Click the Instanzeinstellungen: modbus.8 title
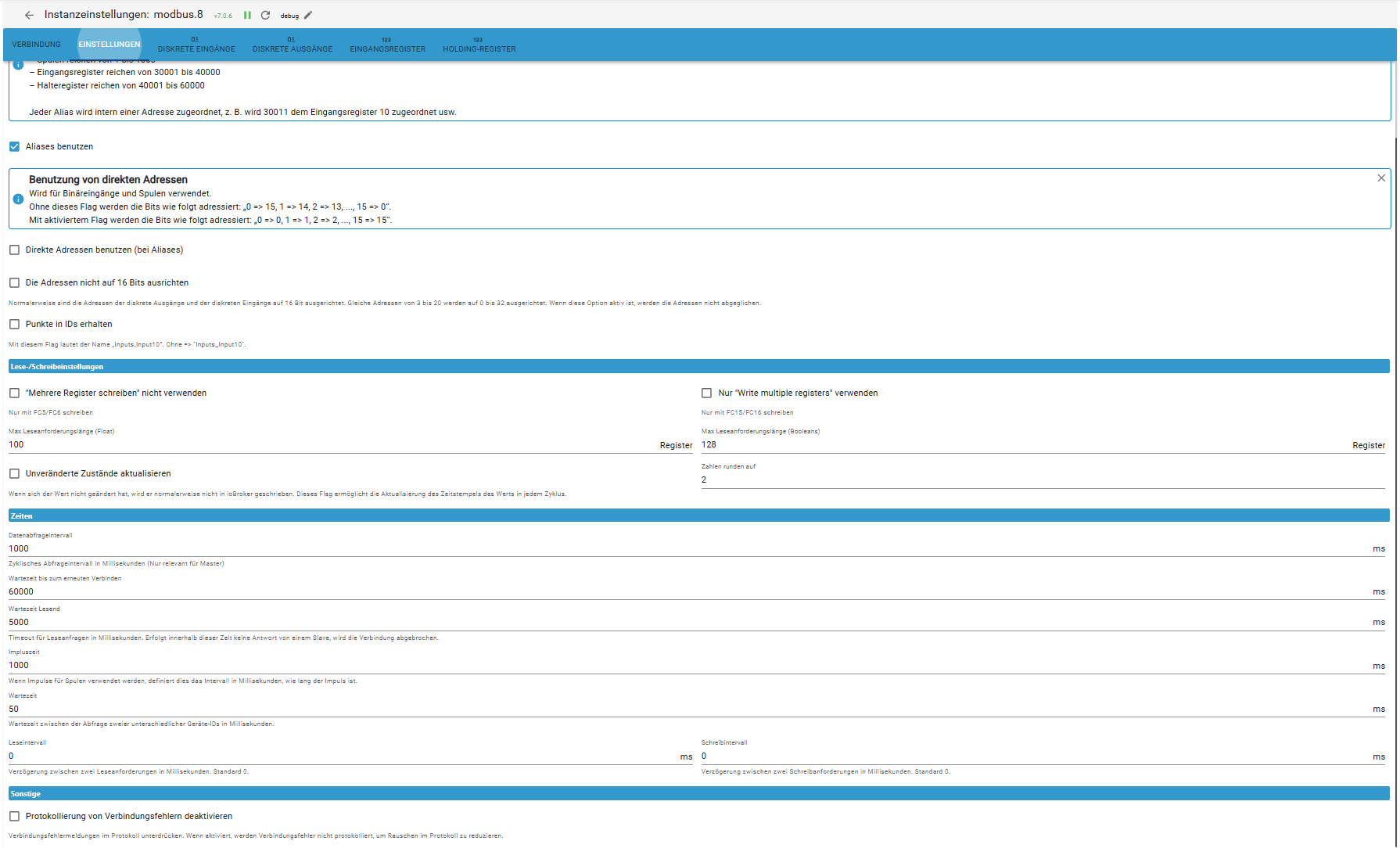1400x848 pixels. click(x=124, y=14)
